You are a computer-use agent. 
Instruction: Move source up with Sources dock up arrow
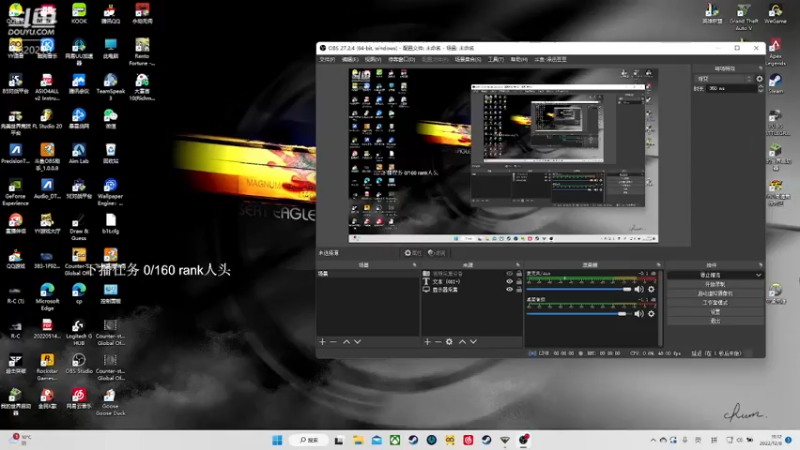(x=462, y=341)
